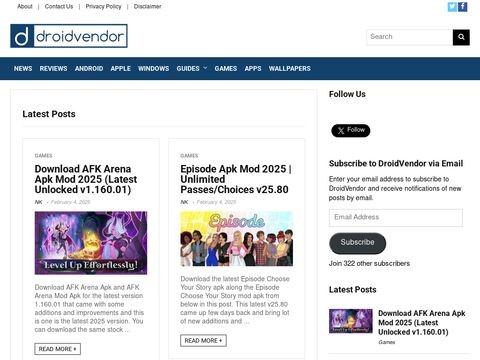The width and height of the screenshot is (480, 360).
Task: Click the 'Follow Us' sidebar heading
Action: click(347, 94)
